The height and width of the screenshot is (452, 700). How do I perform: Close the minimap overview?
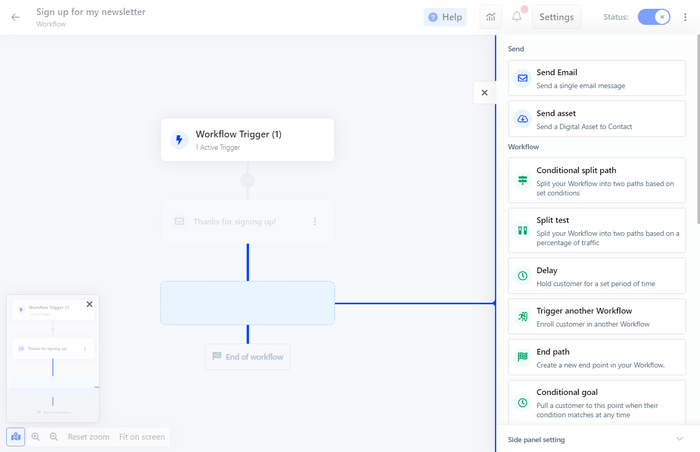click(x=89, y=304)
